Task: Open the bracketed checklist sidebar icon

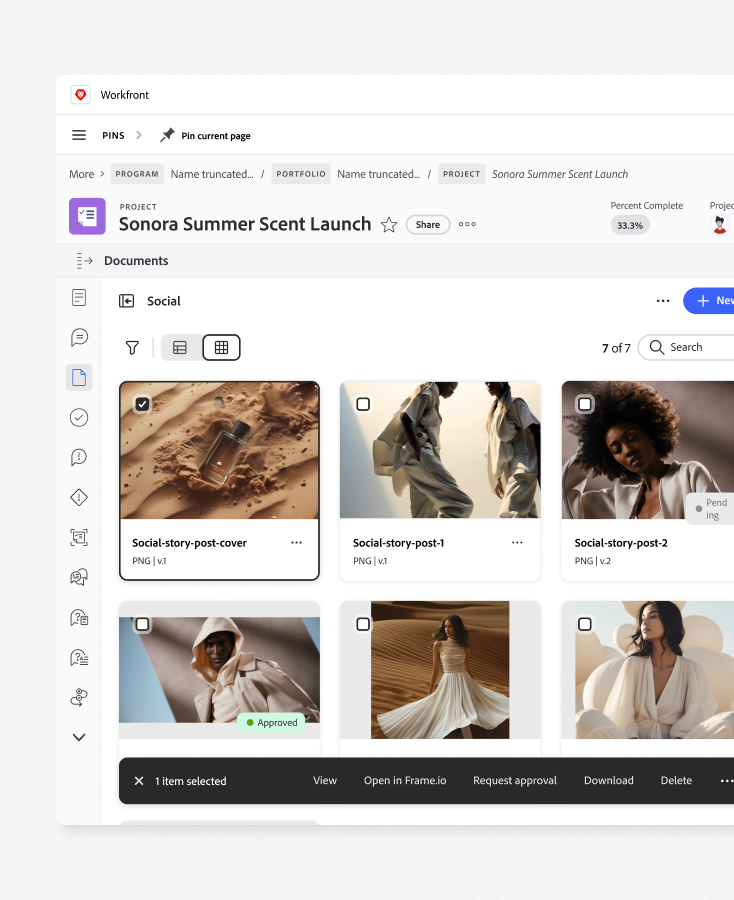Action: pyautogui.click(x=79, y=537)
